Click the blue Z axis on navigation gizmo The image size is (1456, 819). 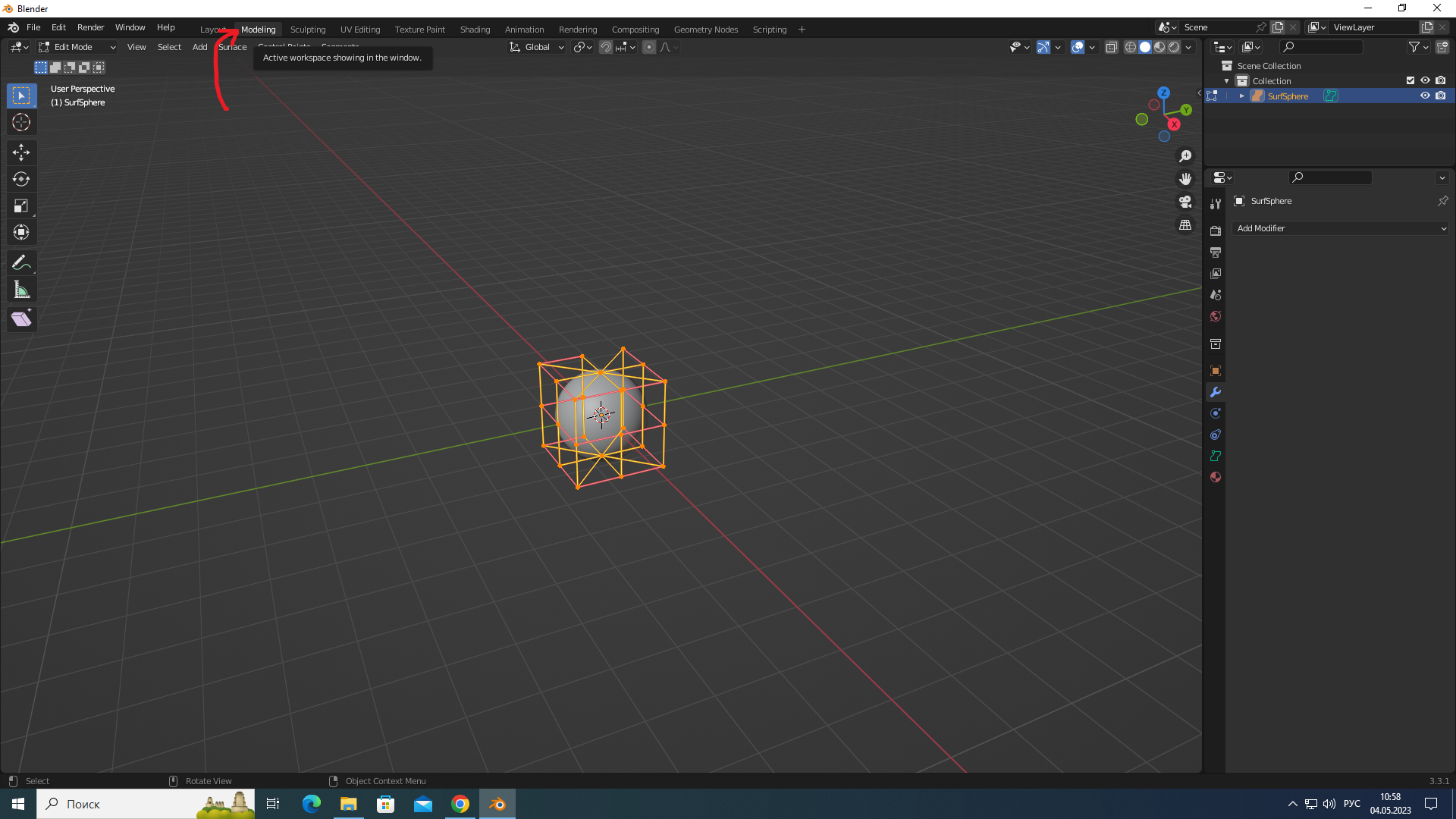1163,93
